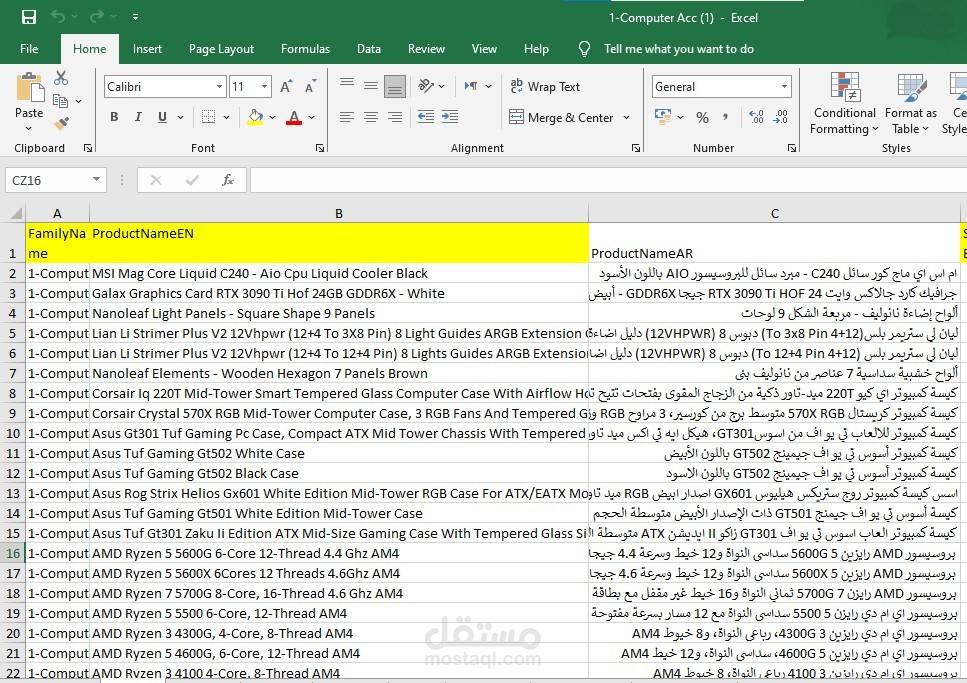
Task: Click the Paste clipboard icon
Action: (30, 88)
